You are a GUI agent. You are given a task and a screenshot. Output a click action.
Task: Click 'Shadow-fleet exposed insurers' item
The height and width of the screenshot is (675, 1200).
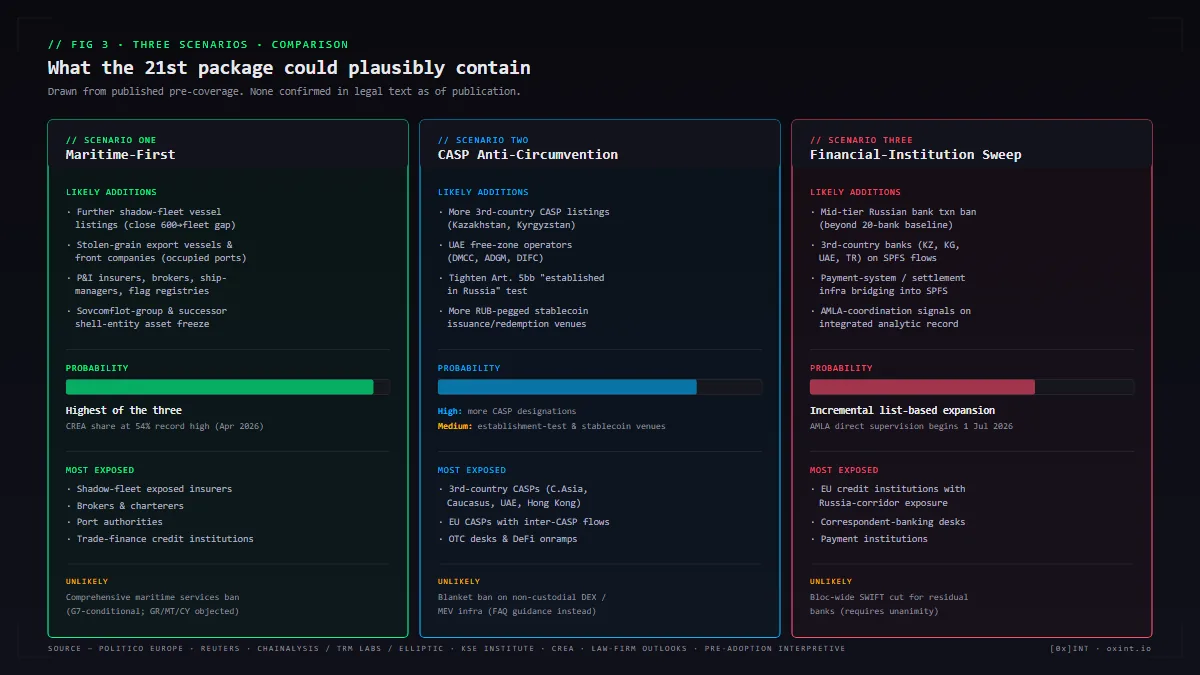point(149,489)
